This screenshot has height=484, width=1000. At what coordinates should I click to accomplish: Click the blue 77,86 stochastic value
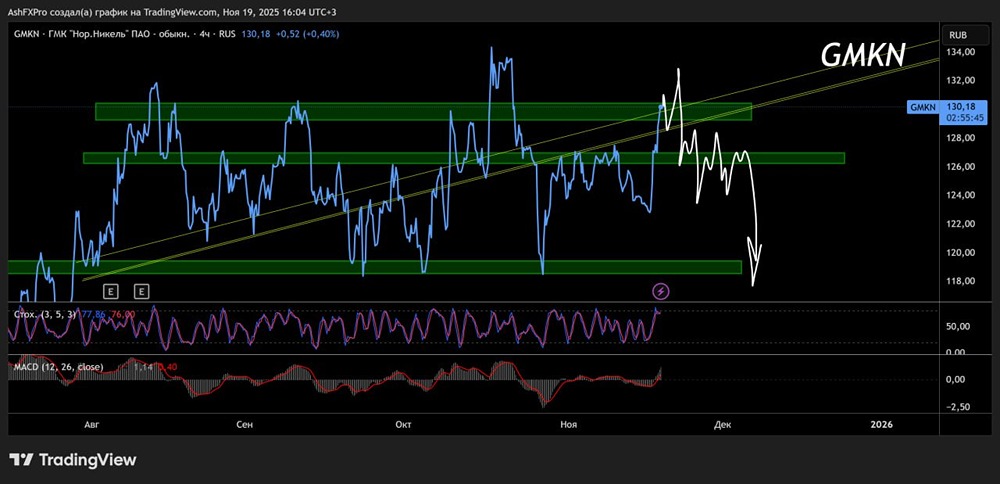94,314
